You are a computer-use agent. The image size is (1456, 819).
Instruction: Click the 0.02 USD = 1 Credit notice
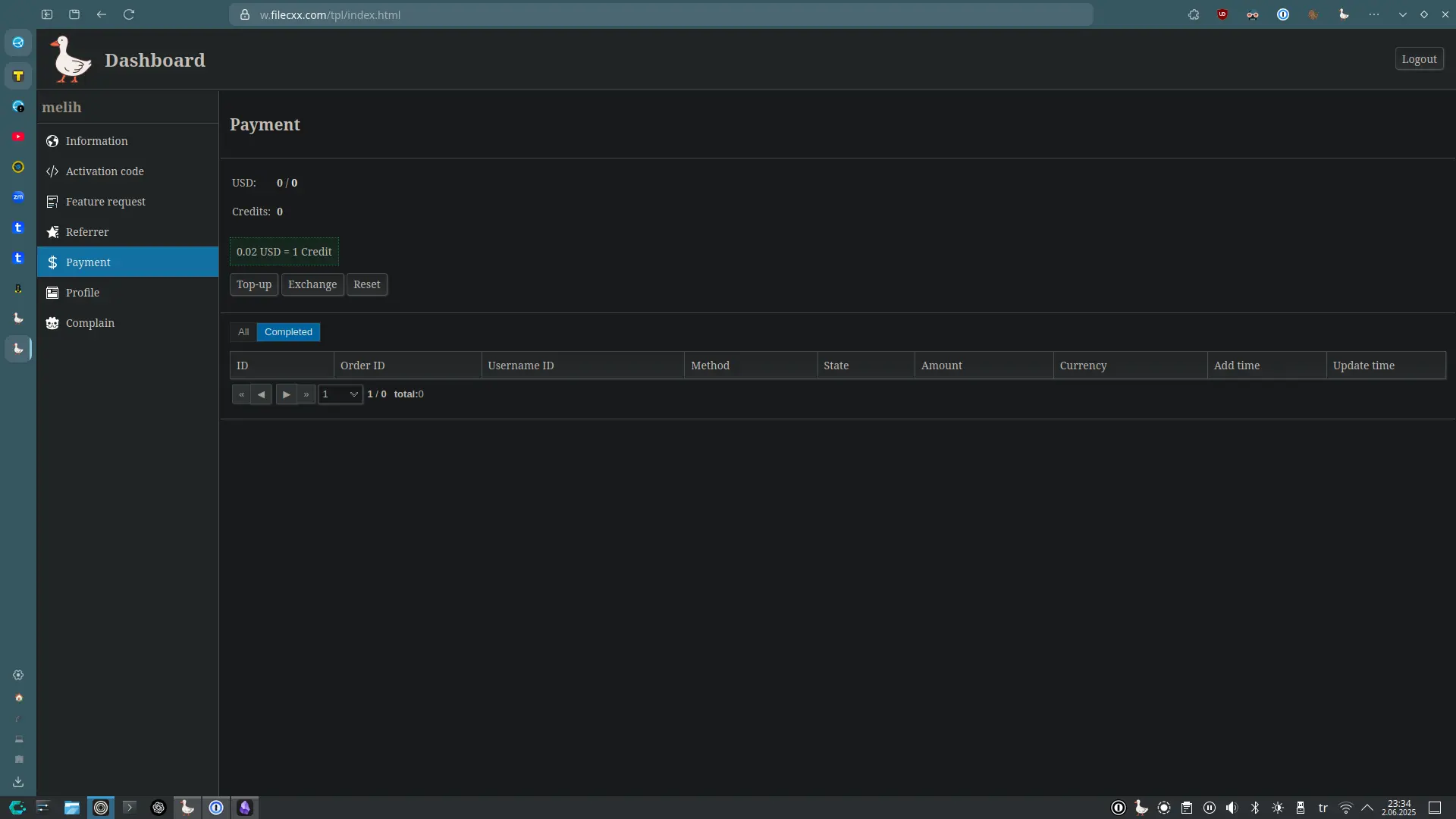coord(284,252)
